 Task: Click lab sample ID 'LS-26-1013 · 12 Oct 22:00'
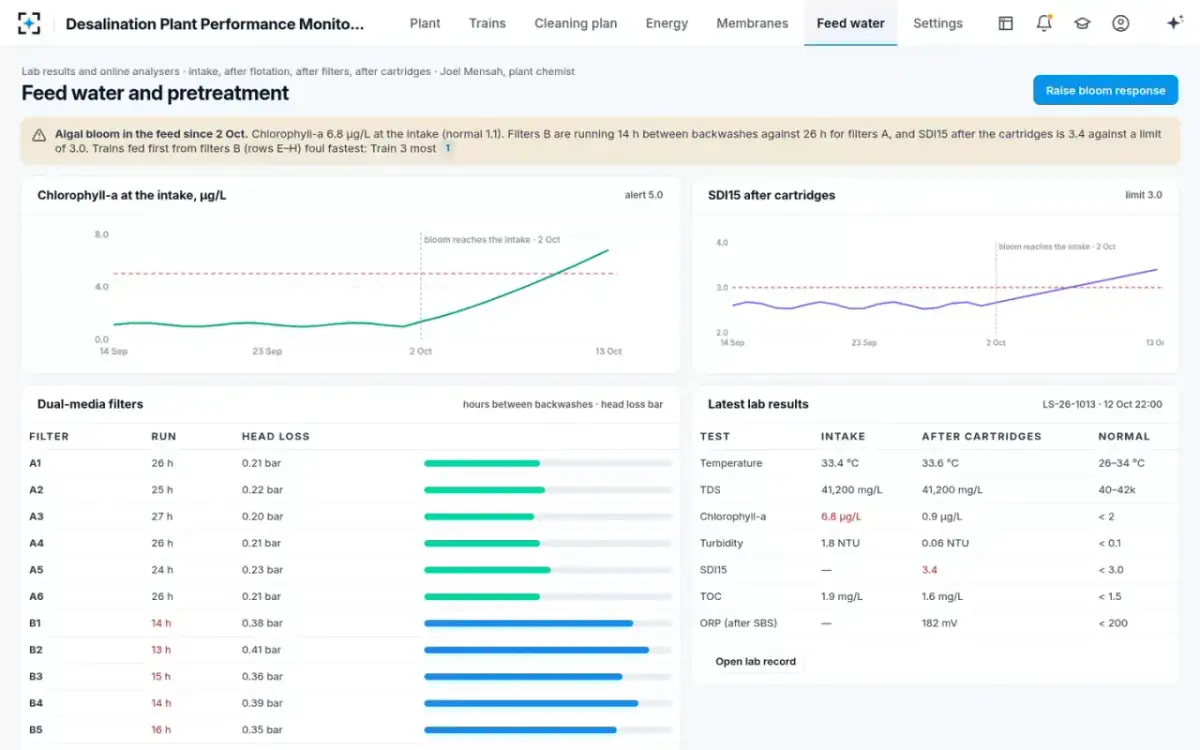pyautogui.click(x=1102, y=405)
